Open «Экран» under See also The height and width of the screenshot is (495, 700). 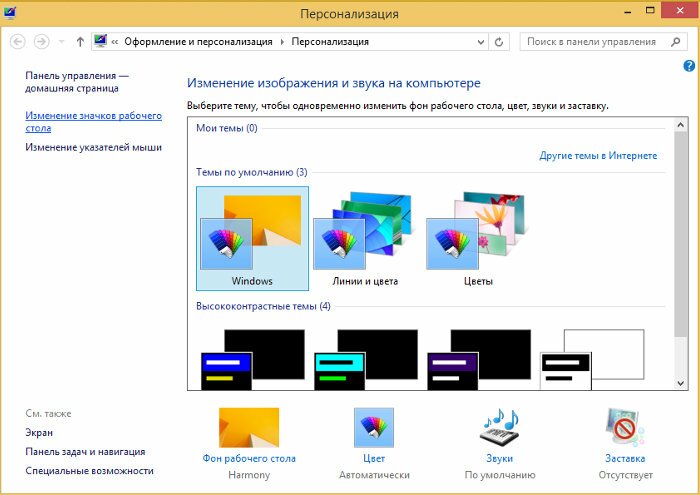[39, 433]
